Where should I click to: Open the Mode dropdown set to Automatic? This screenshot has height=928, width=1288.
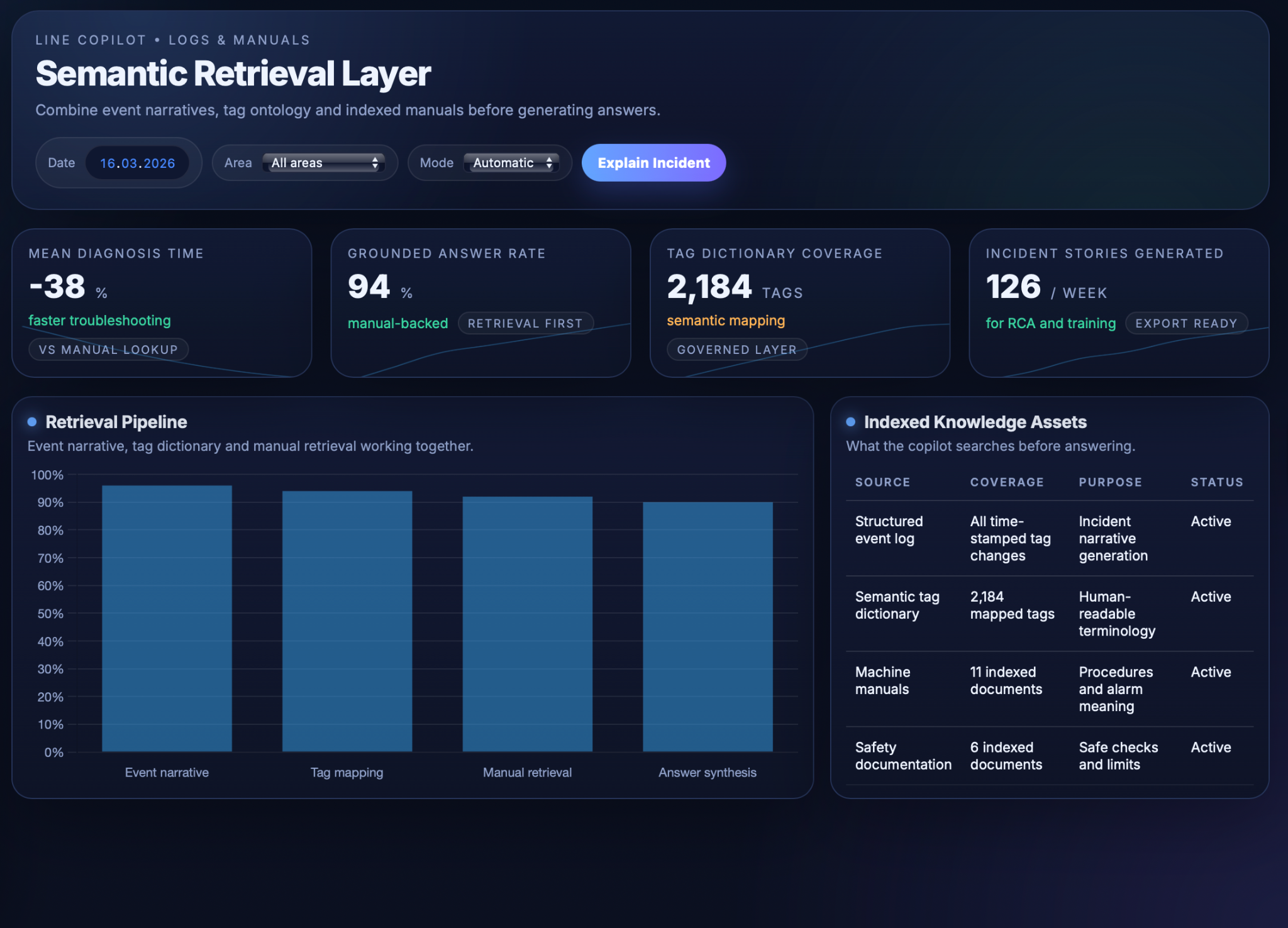[x=511, y=163]
